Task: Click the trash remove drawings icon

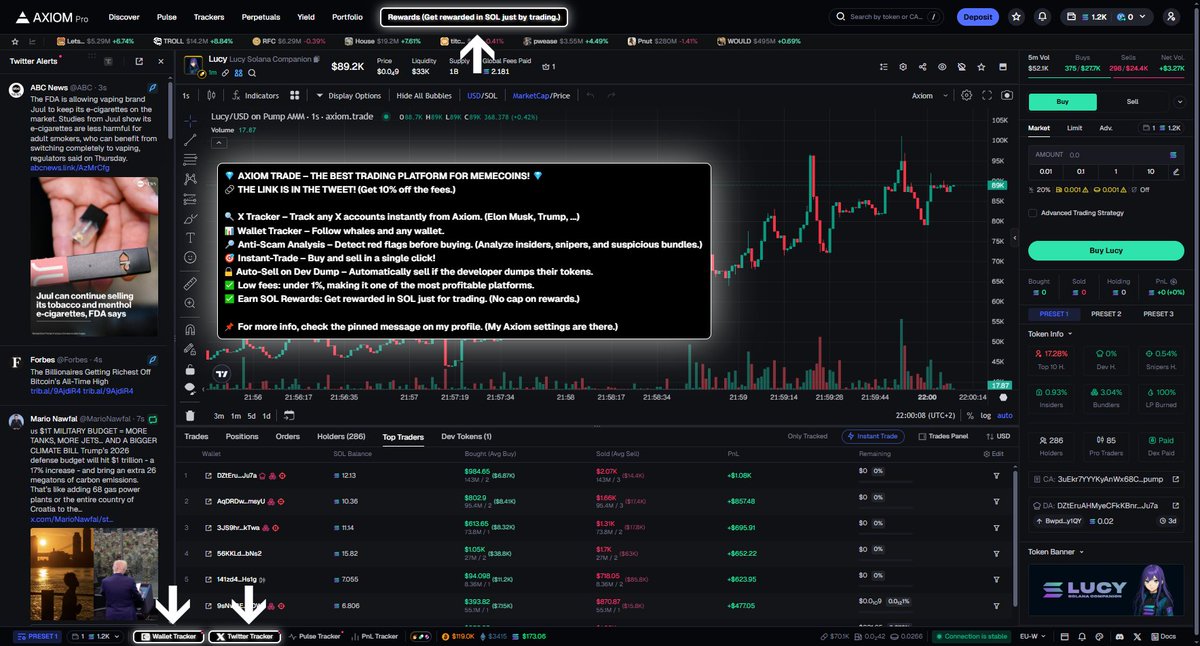Action: click(190, 416)
